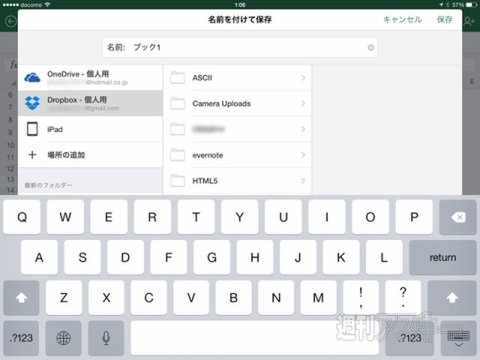
Task: Tap the D key
Action: coord(125,257)
